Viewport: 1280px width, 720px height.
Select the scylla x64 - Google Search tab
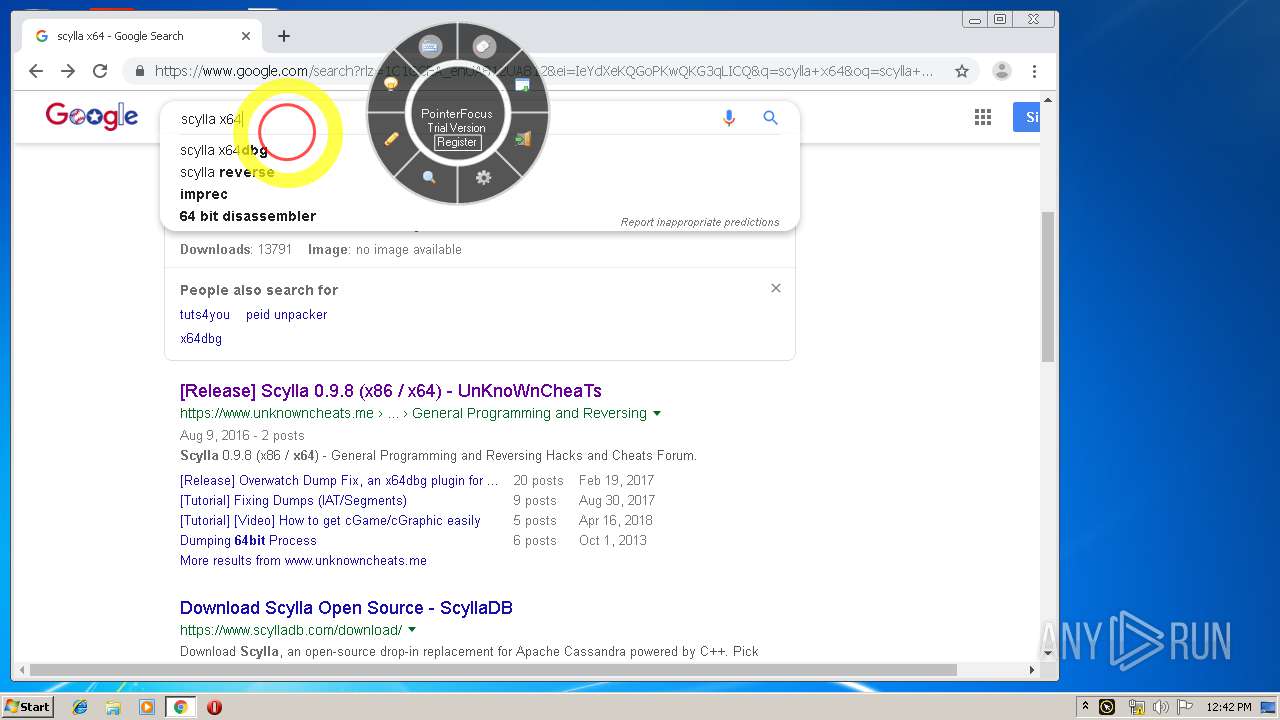tap(141, 36)
